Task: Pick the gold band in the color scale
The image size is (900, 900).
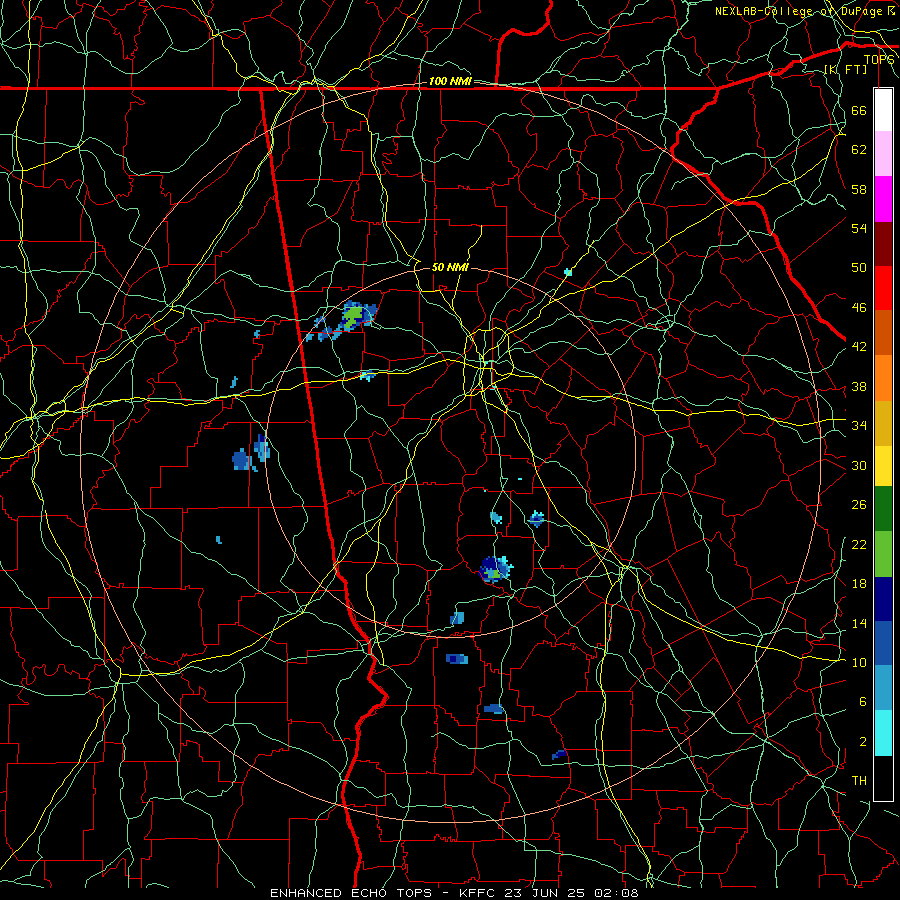Action: pyautogui.click(x=883, y=423)
